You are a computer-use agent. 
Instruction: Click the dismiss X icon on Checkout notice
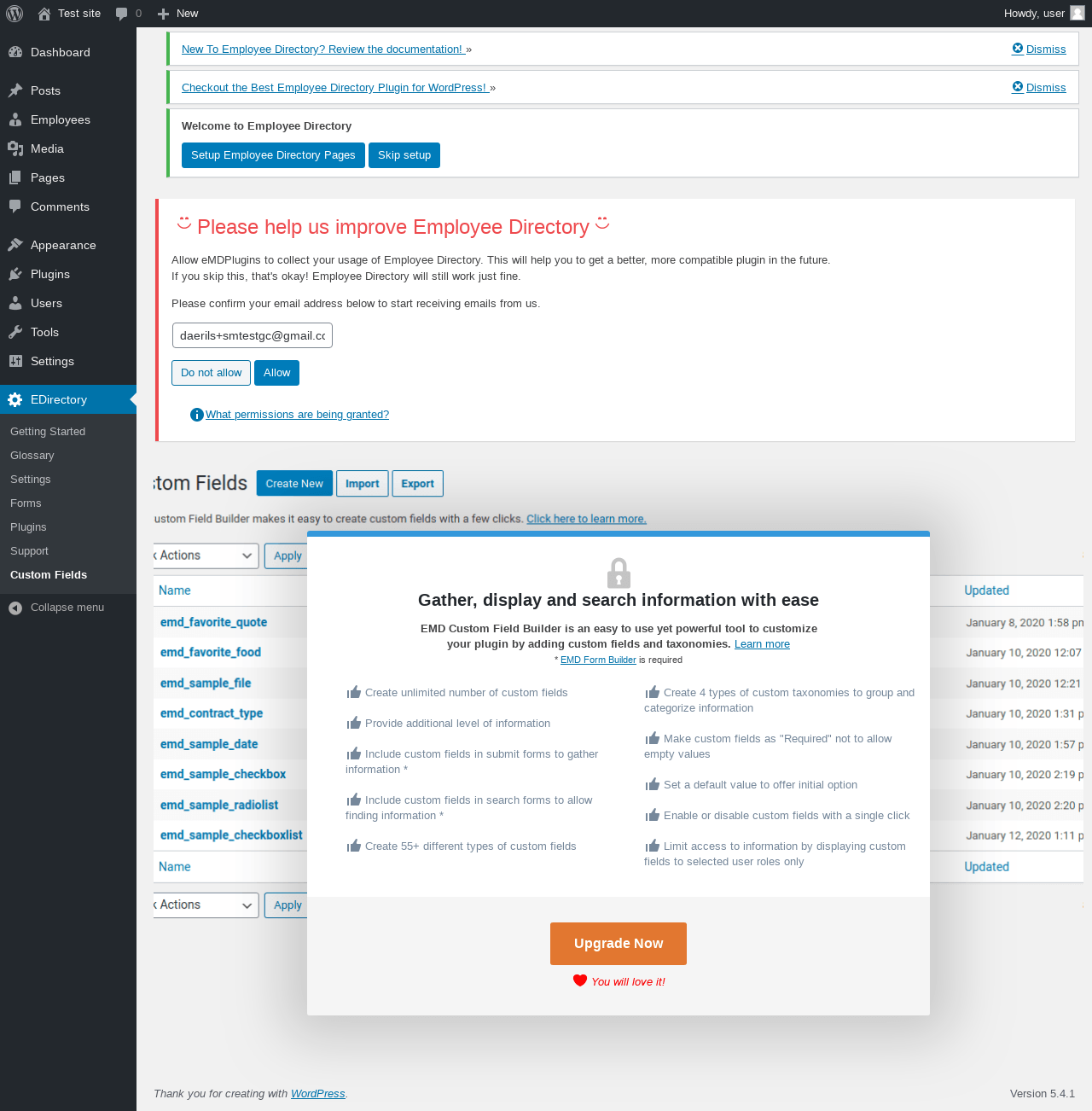tap(1018, 87)
